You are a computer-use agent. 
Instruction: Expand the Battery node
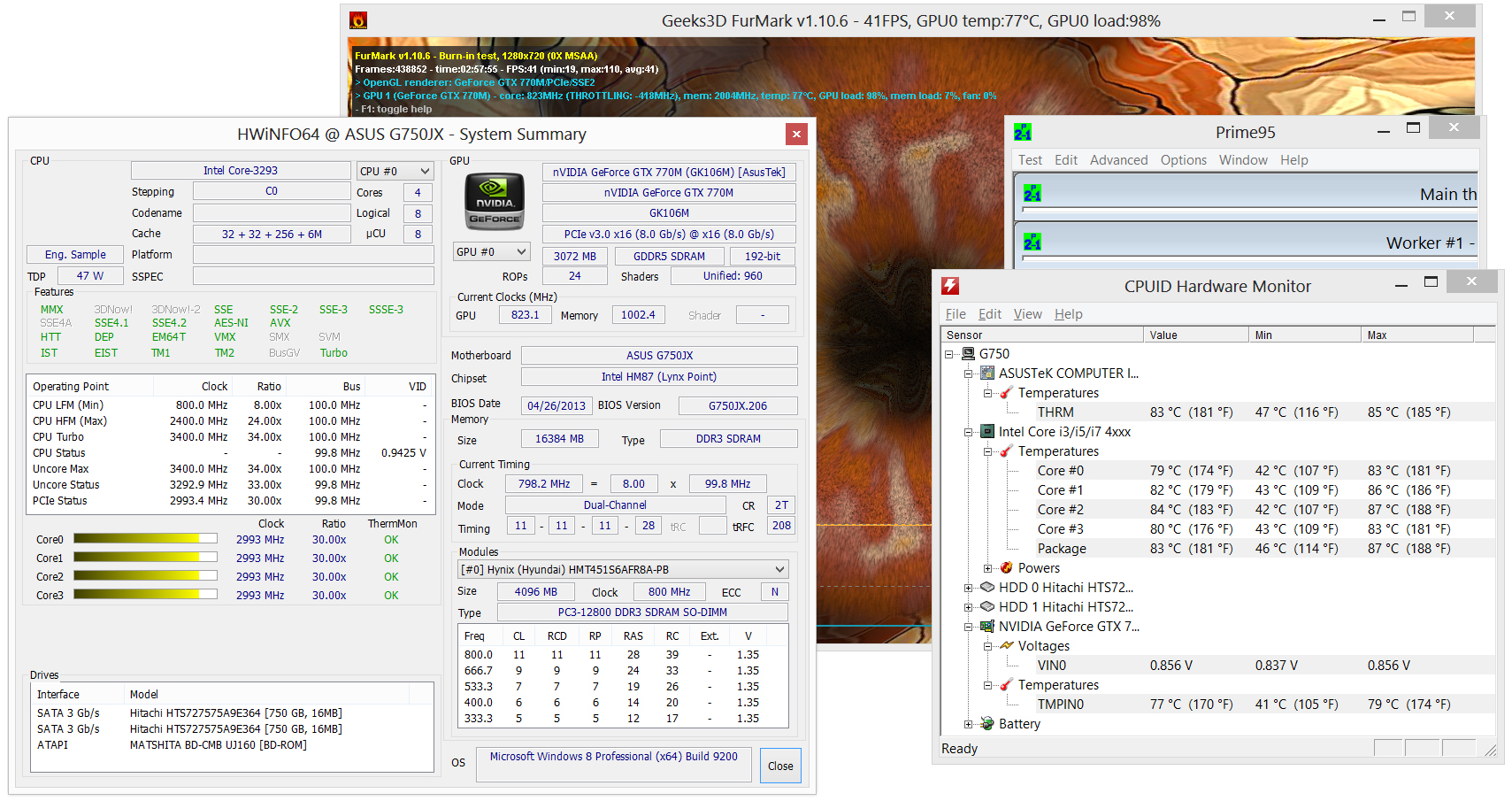pyautogui.click(x=969, y=724)
